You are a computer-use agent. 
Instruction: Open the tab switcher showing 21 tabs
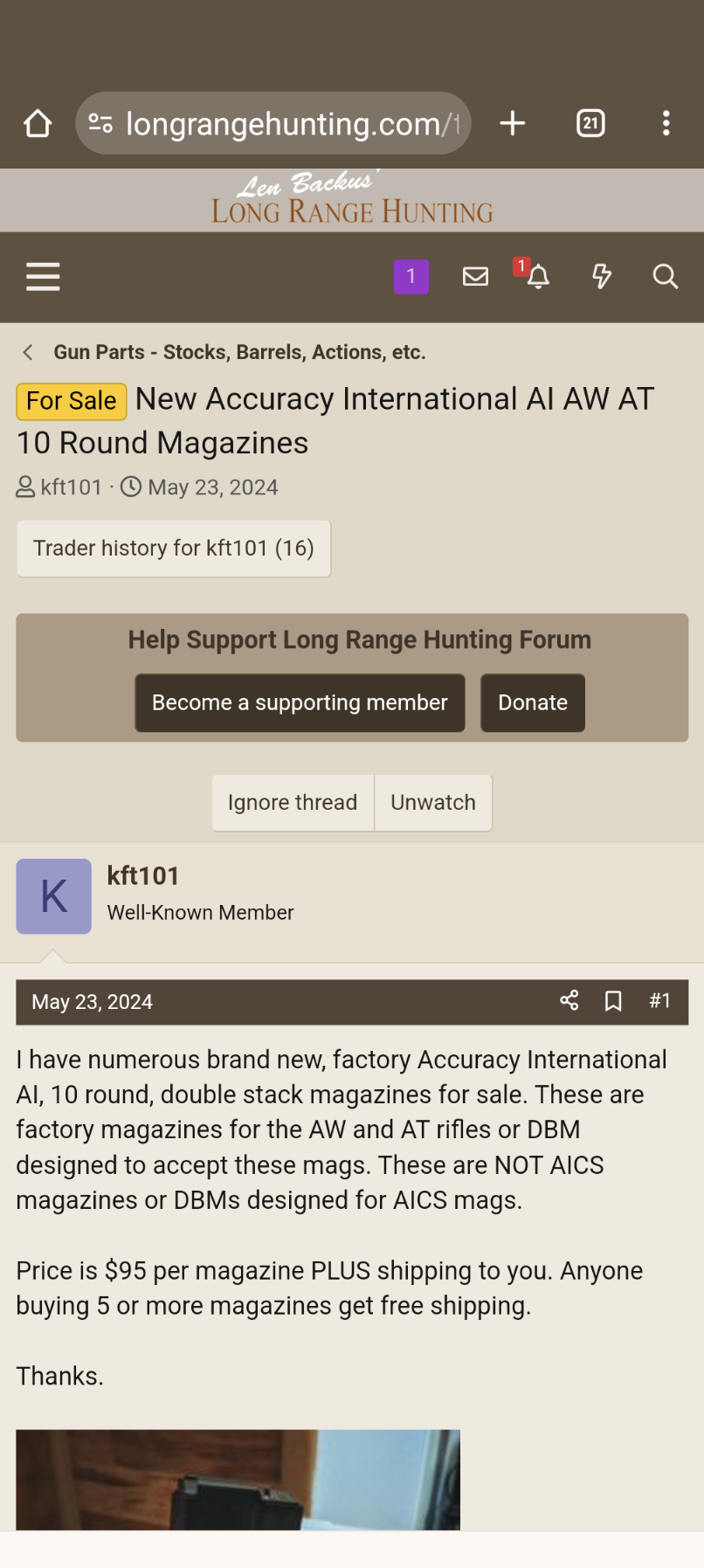pos(590,124)
